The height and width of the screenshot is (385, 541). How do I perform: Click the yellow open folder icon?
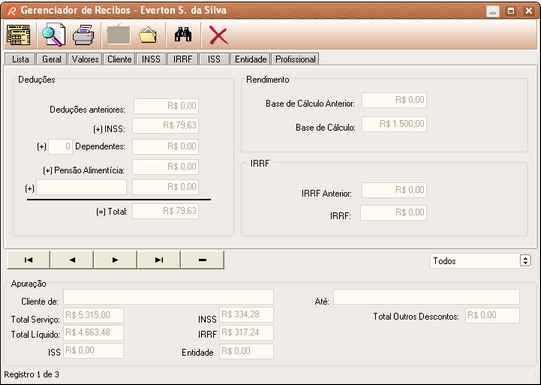point(148,35)
